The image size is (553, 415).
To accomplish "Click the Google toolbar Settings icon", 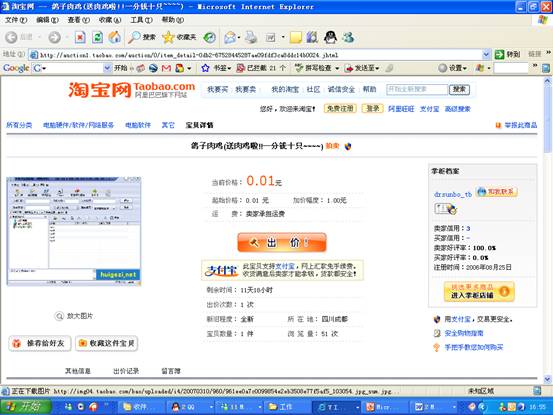I will (442, 68).
